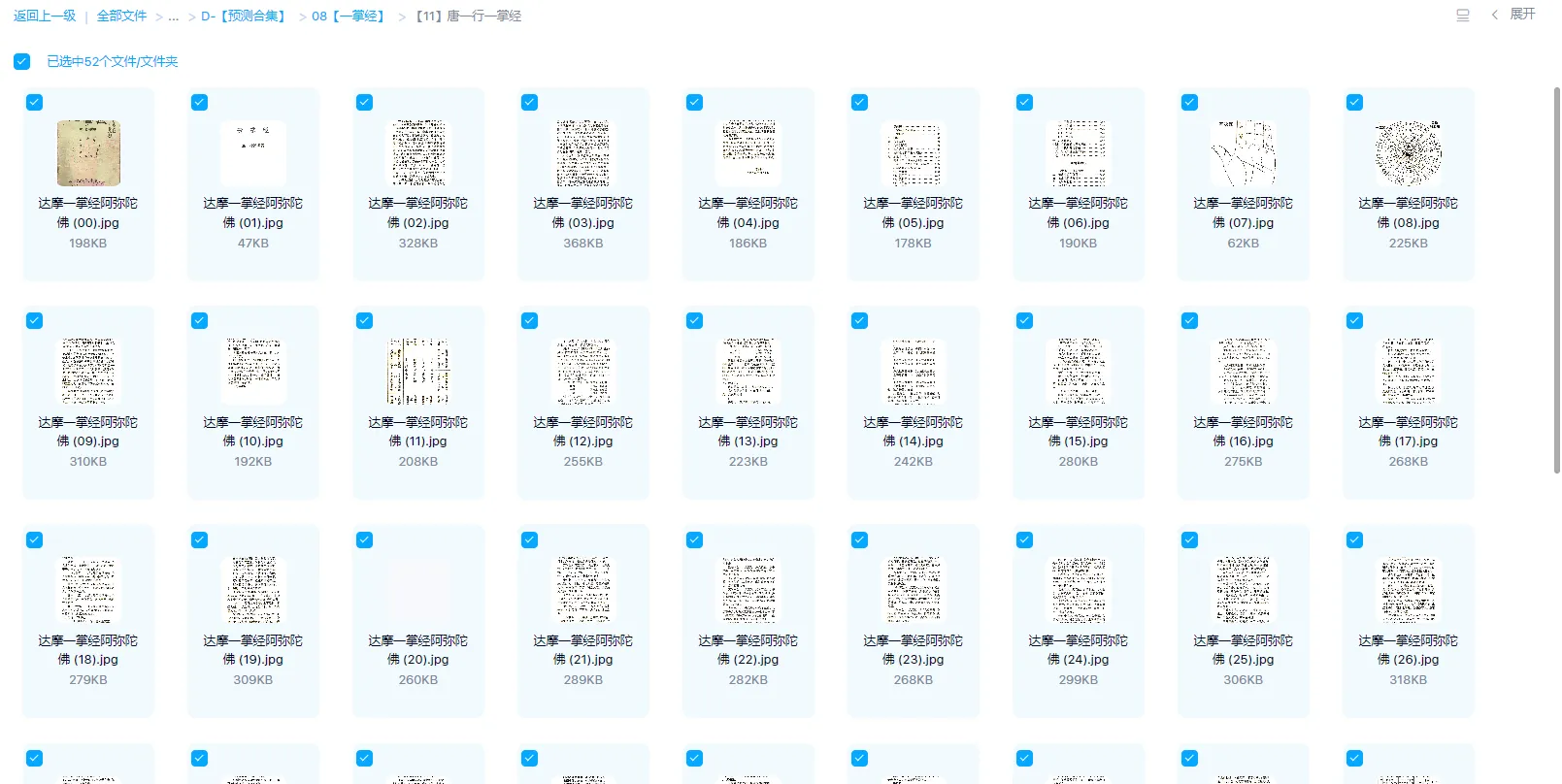Switch file view mode icon
This screenshot has height=784, width=1562.
coord(1463,15)
